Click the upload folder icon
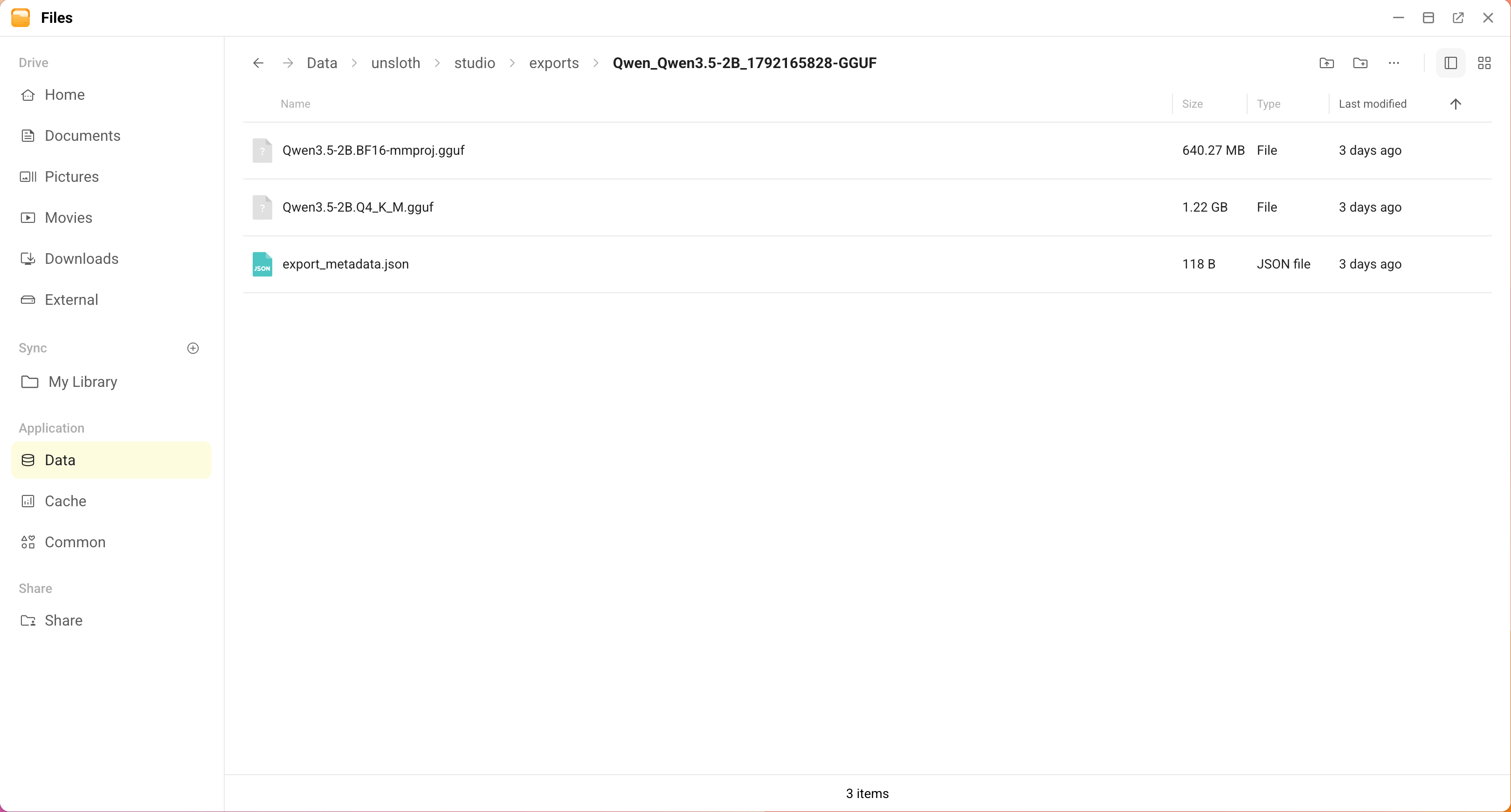 (1326, 63)
